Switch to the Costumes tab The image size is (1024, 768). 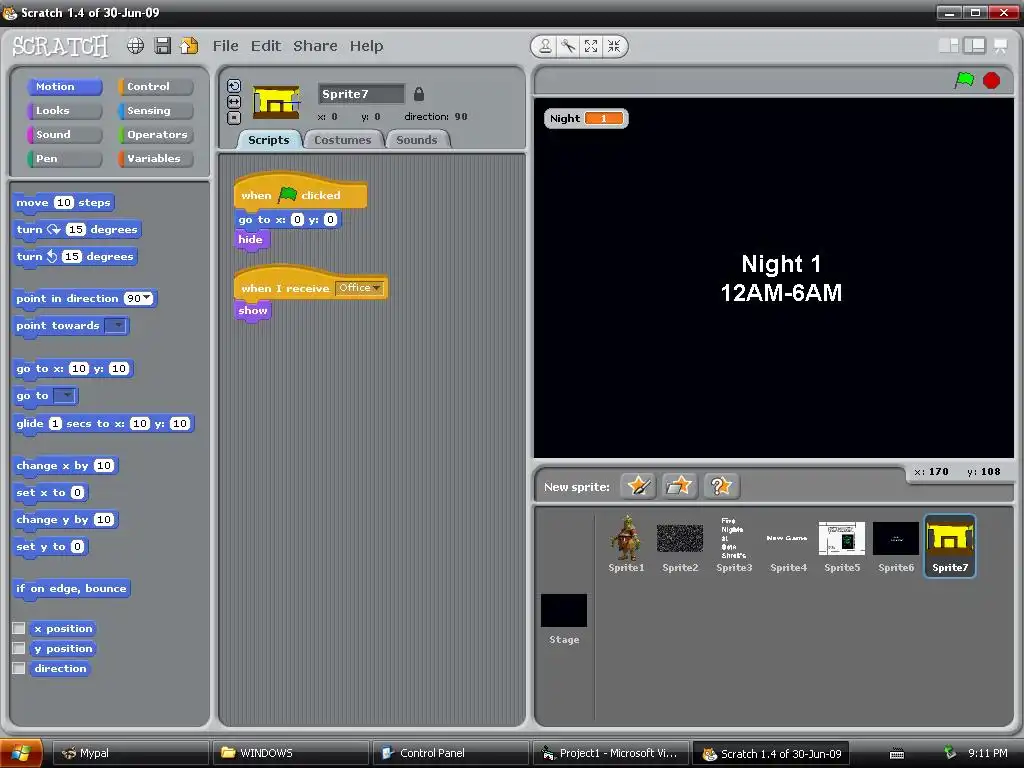click(x=342, y=140)
